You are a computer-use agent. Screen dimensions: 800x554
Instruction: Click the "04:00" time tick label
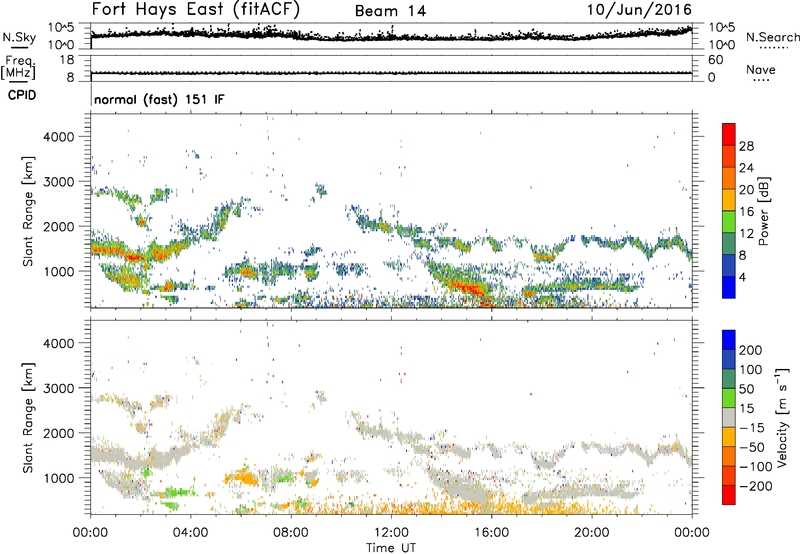(x=190, y=533)
